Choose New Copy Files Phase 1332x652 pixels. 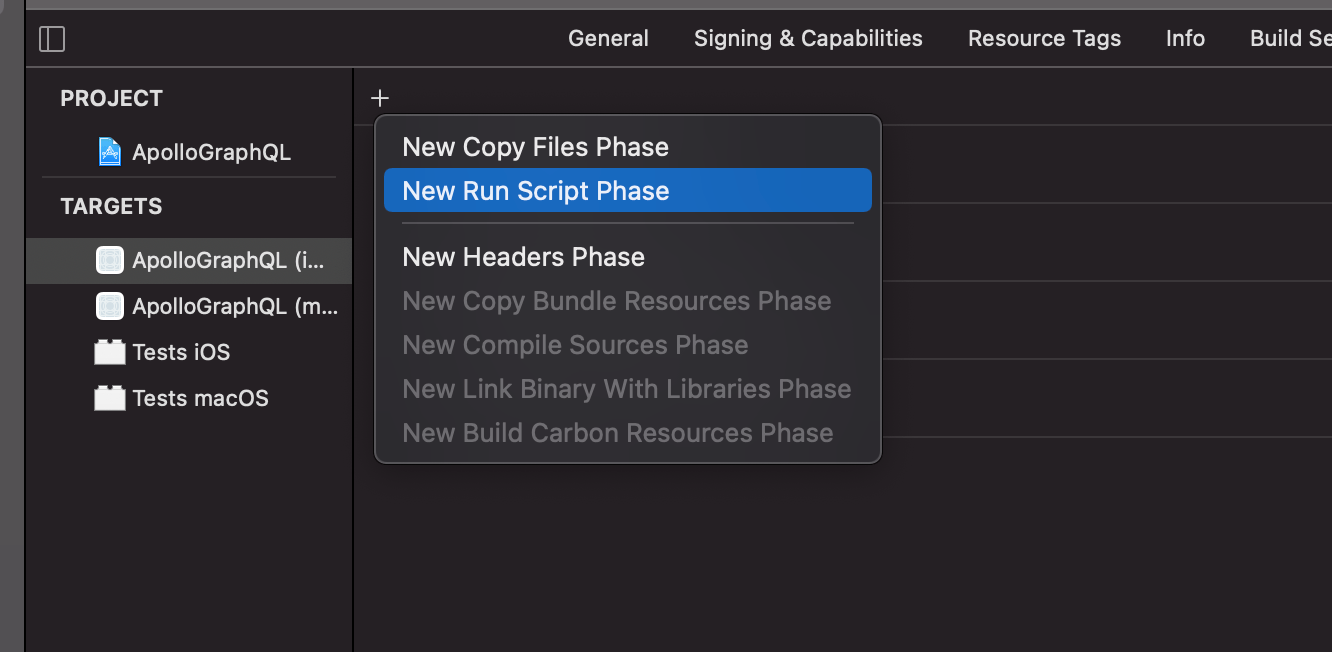pos(535,147)
